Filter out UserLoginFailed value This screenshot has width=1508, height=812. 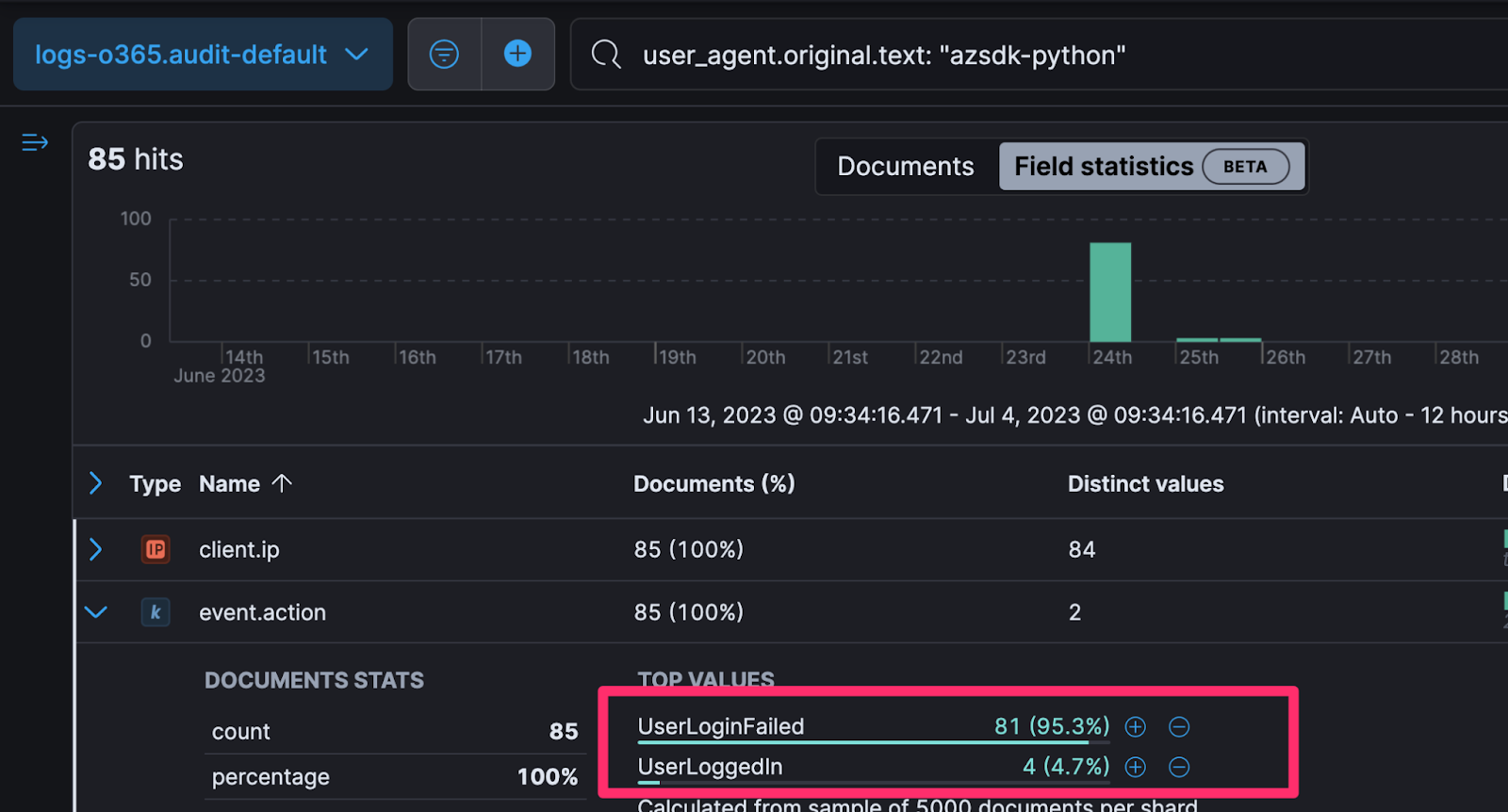point(1179,727)
